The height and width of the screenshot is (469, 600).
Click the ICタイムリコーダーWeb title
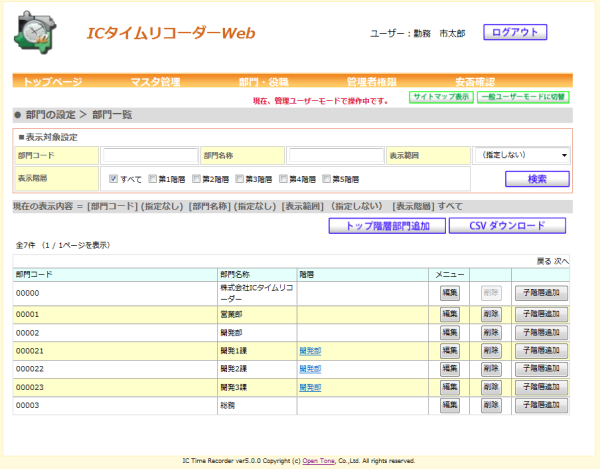pos(171,33)
